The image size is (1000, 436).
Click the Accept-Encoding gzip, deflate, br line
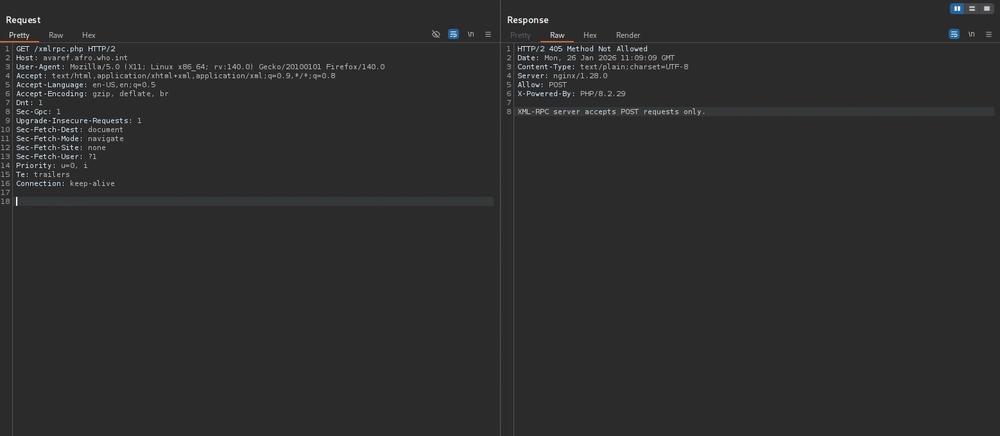[92, 94]
